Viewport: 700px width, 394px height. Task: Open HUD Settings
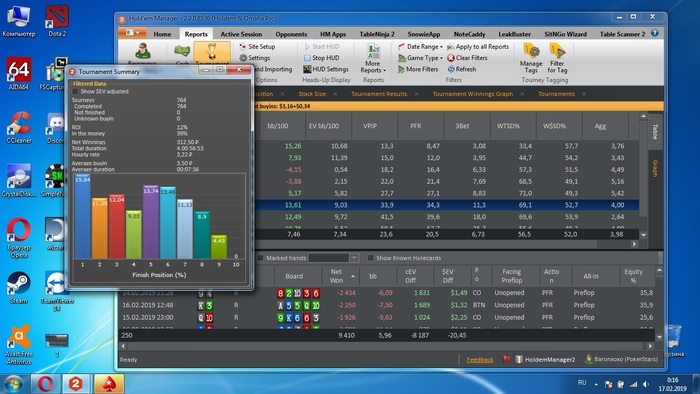325,69
